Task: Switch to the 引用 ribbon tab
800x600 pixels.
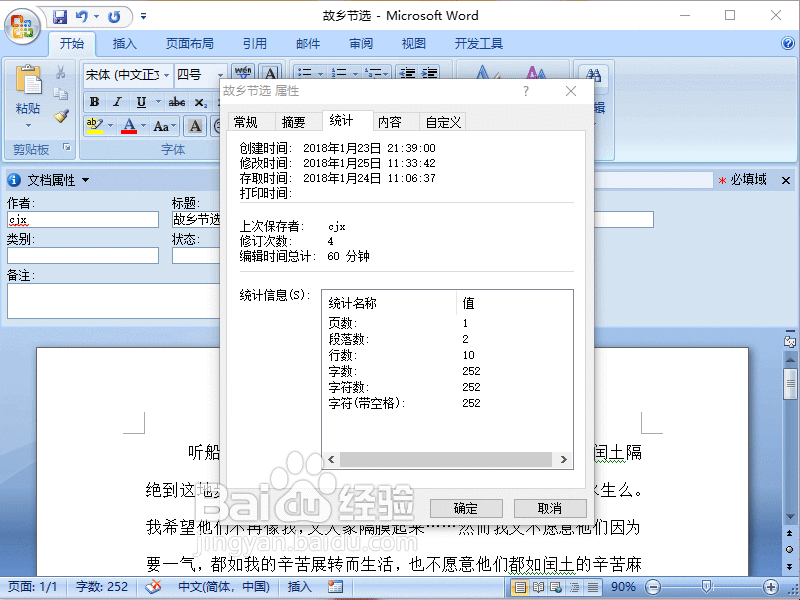Action: tap(255, 44)
